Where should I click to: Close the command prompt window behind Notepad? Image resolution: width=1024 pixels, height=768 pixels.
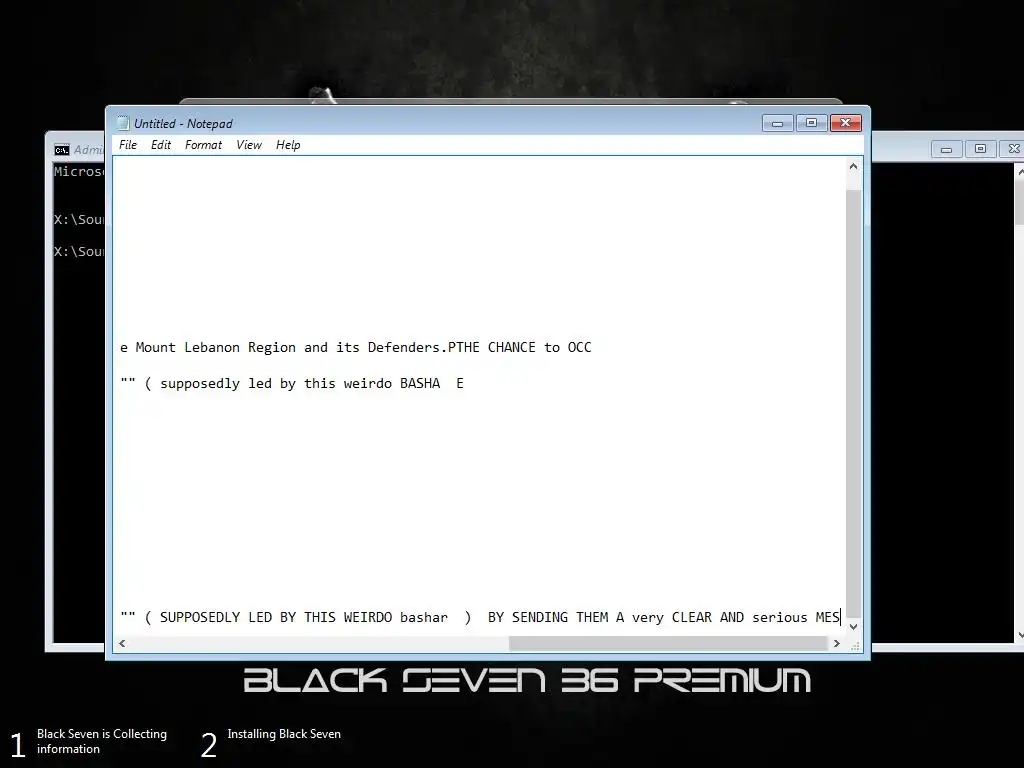[x=1012, y=149]
